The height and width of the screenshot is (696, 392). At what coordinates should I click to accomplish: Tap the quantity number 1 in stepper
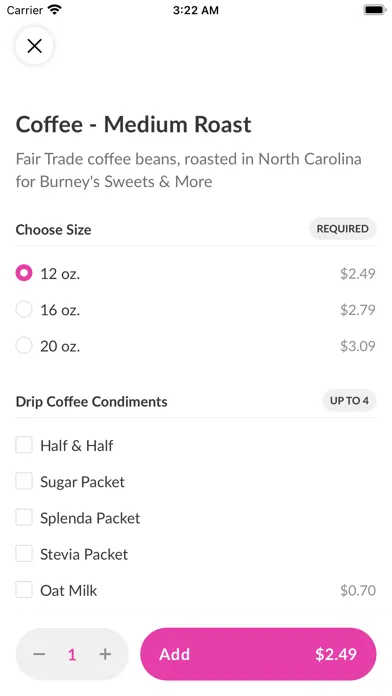[72, 654]
